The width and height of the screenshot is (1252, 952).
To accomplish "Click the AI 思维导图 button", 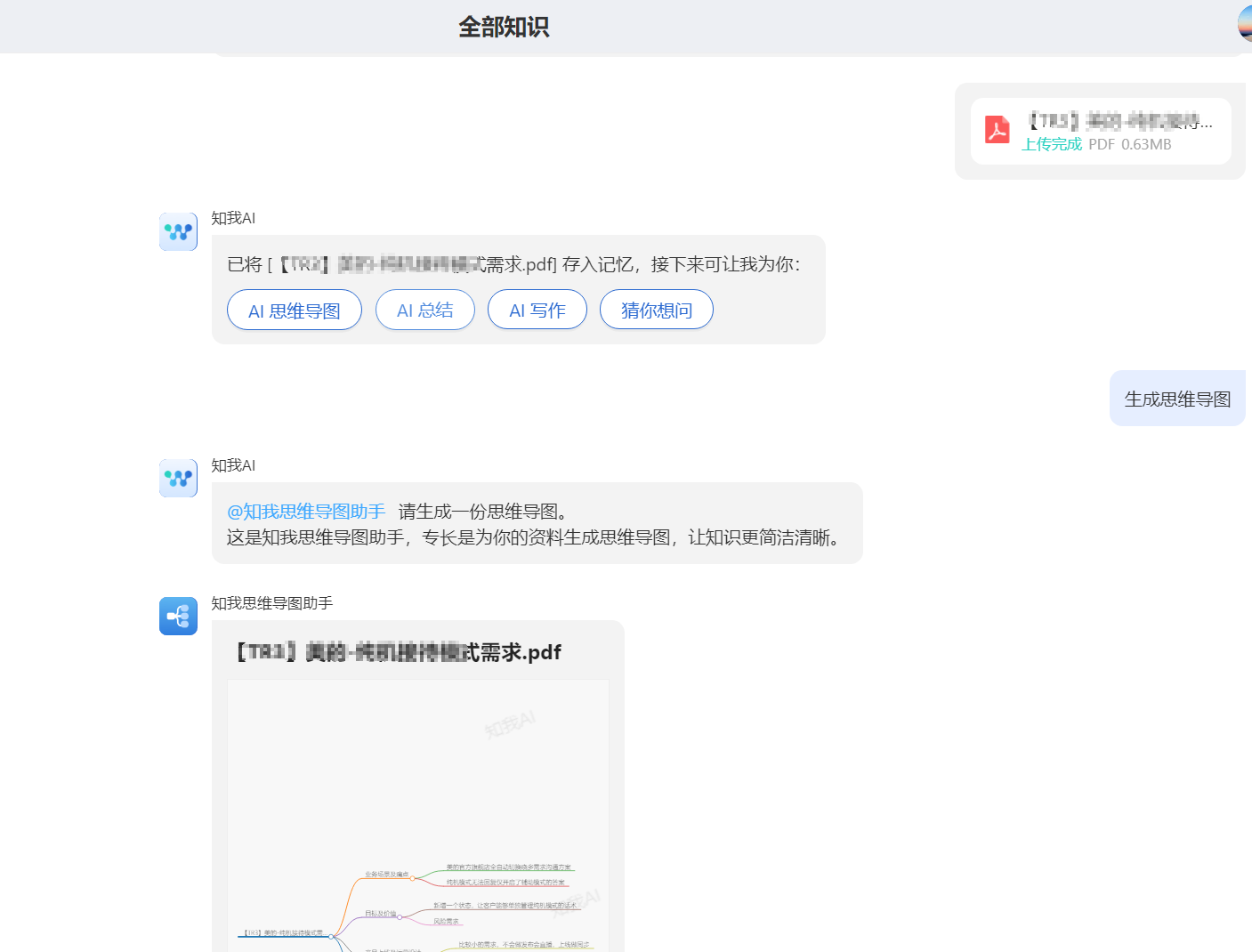I will point(295,310).
